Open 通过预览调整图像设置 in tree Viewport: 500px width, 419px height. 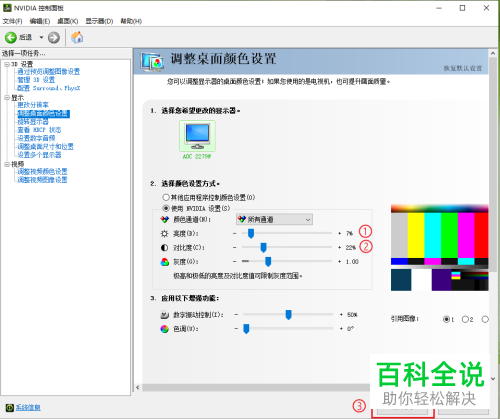pyautogui.click(x=49, y=72)
